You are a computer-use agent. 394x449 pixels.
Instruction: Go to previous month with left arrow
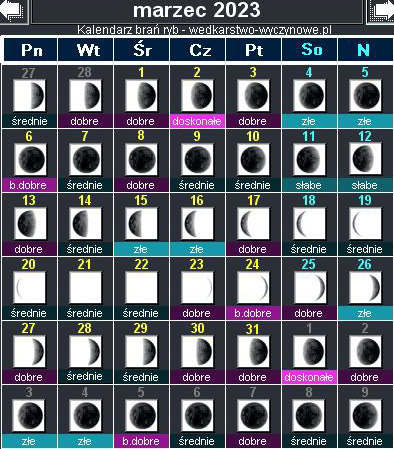[13, 10]
